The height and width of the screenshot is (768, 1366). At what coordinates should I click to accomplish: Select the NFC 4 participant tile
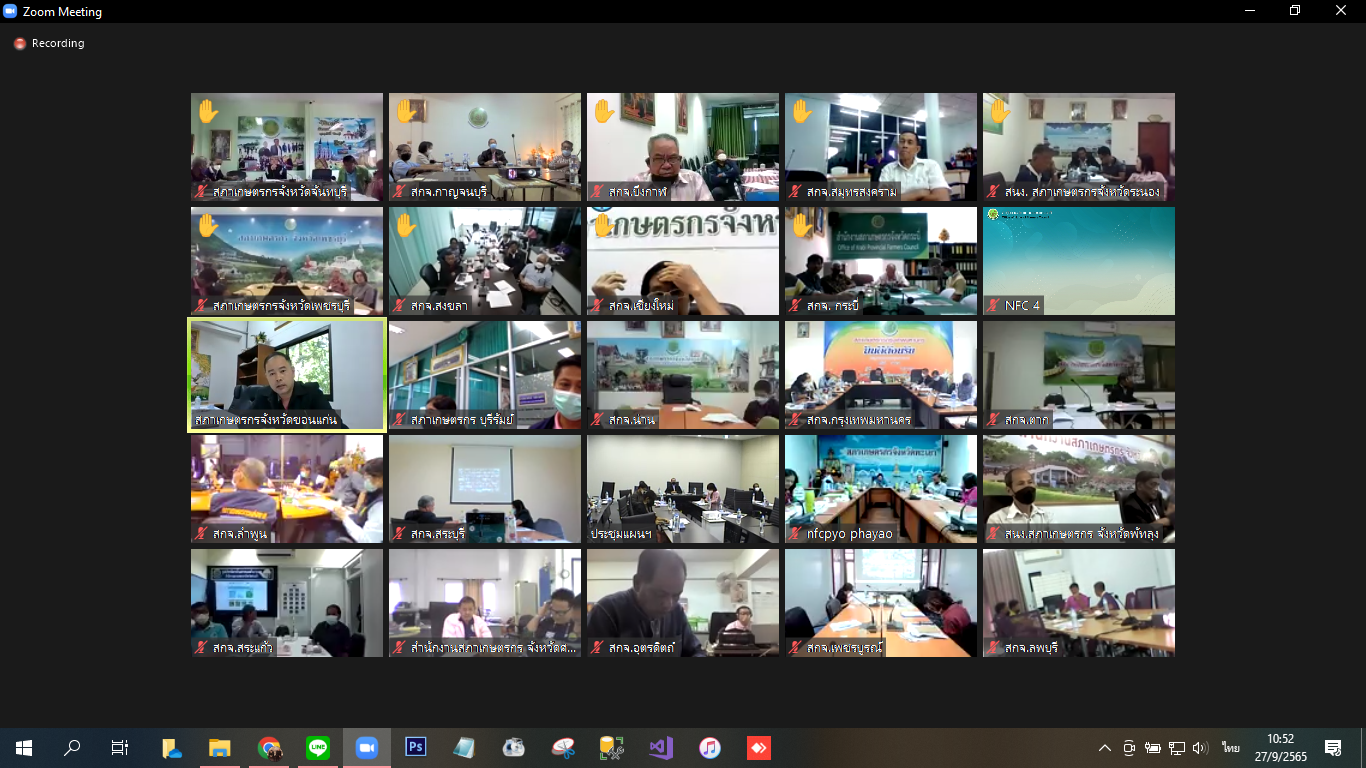coord(1079,261)
